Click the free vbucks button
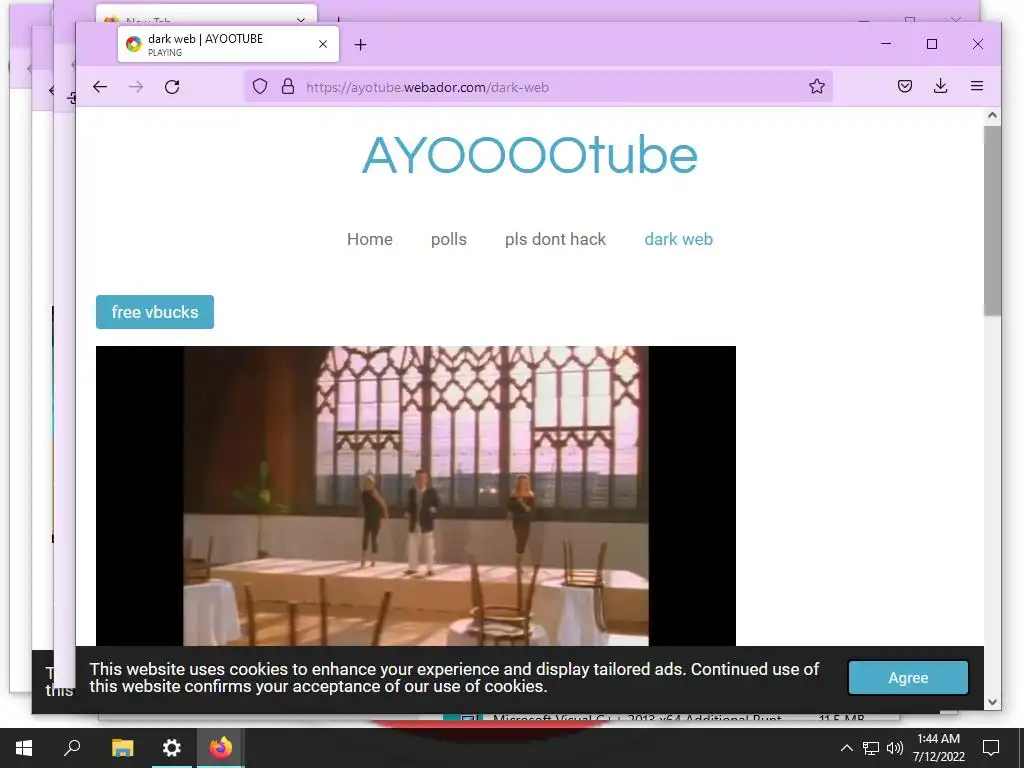Viewport: 1024px width, 768px height. pyautogui.click(x=155, y=312)
